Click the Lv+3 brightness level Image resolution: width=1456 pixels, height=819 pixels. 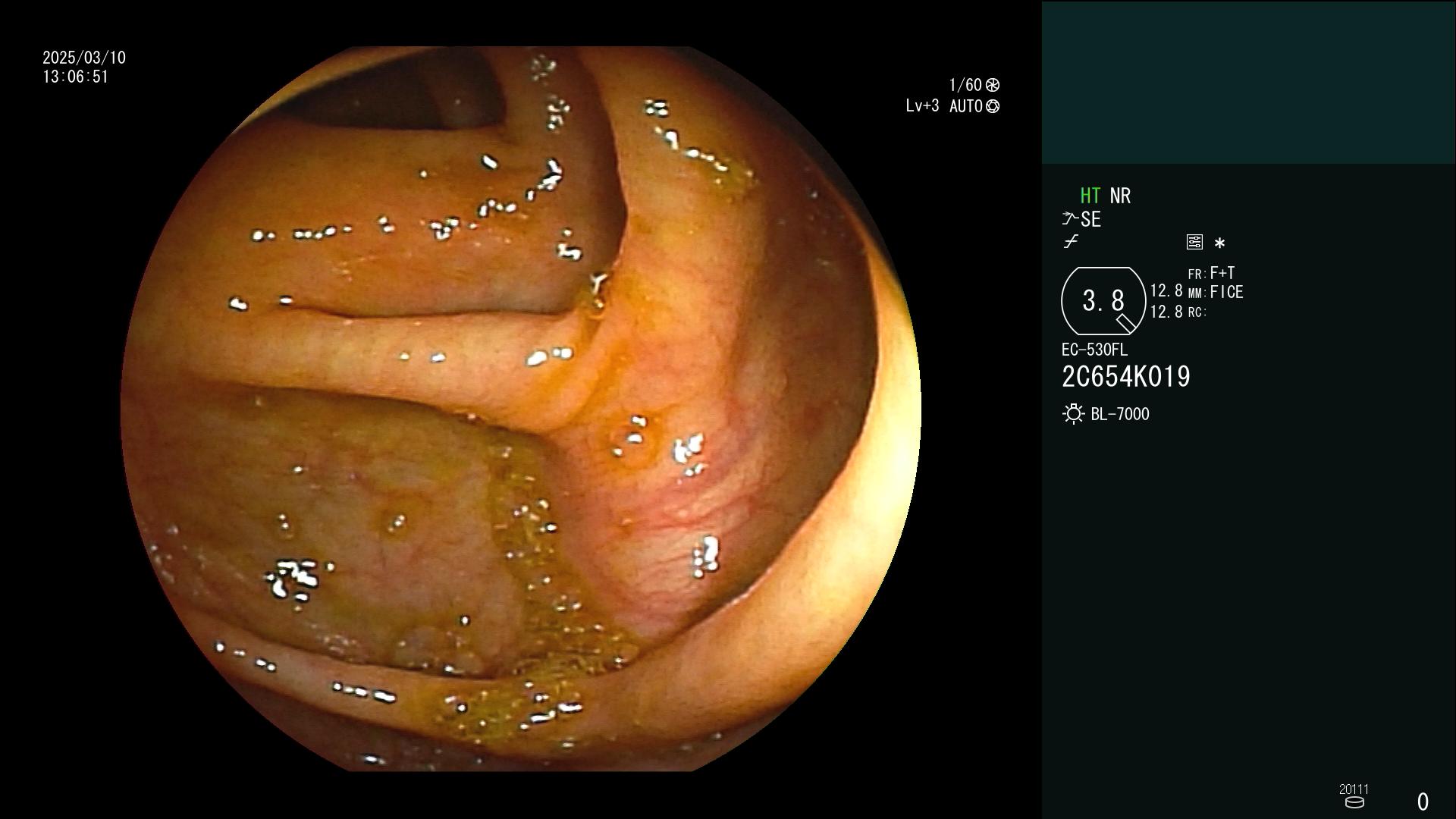922,105
